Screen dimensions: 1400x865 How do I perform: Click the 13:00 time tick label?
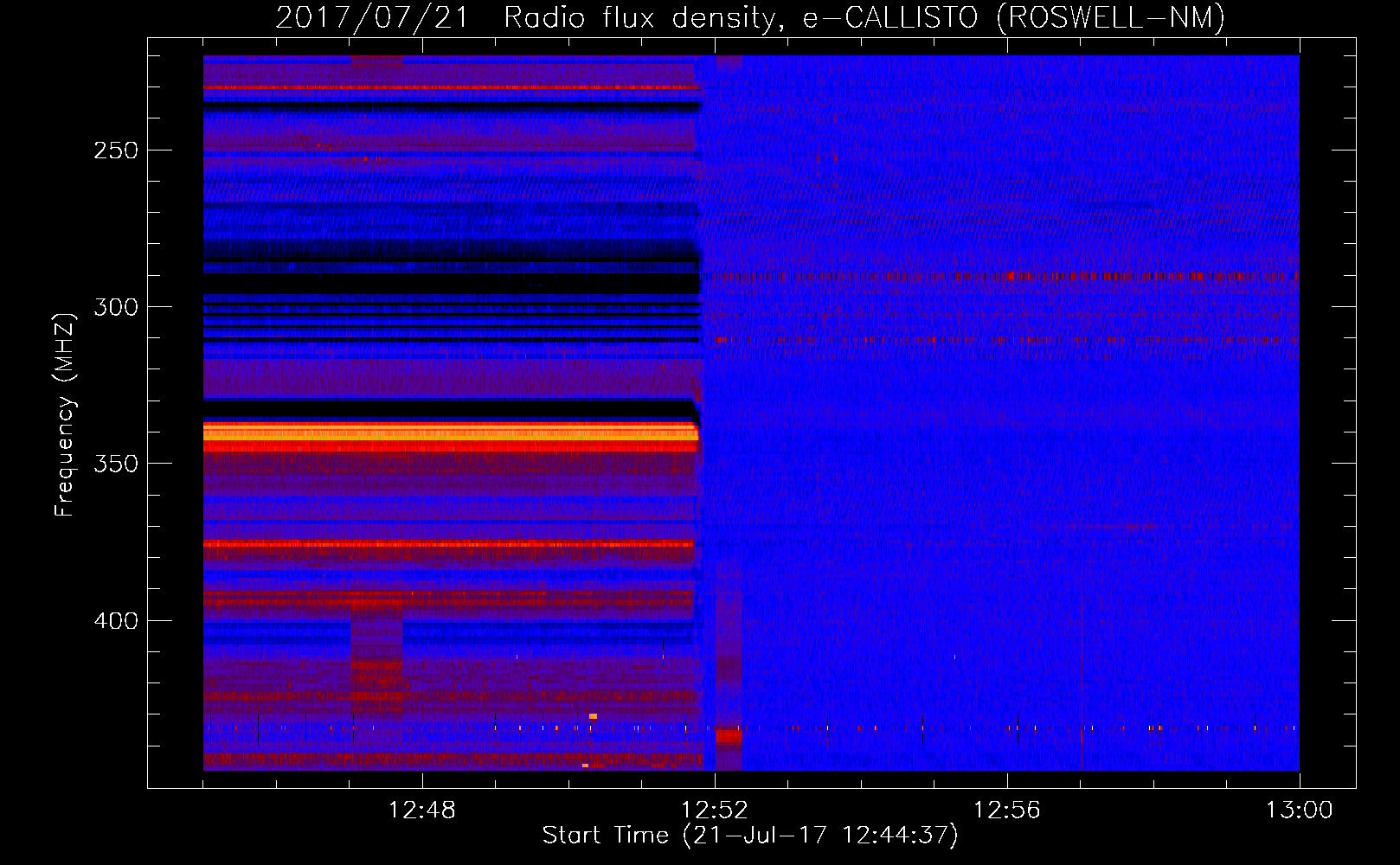point(1299,811)
